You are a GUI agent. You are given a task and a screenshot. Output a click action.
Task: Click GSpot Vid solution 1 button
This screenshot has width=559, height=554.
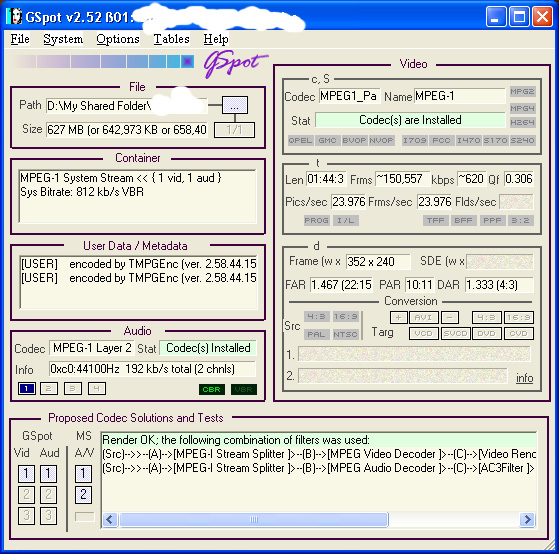tap(26, 474)
